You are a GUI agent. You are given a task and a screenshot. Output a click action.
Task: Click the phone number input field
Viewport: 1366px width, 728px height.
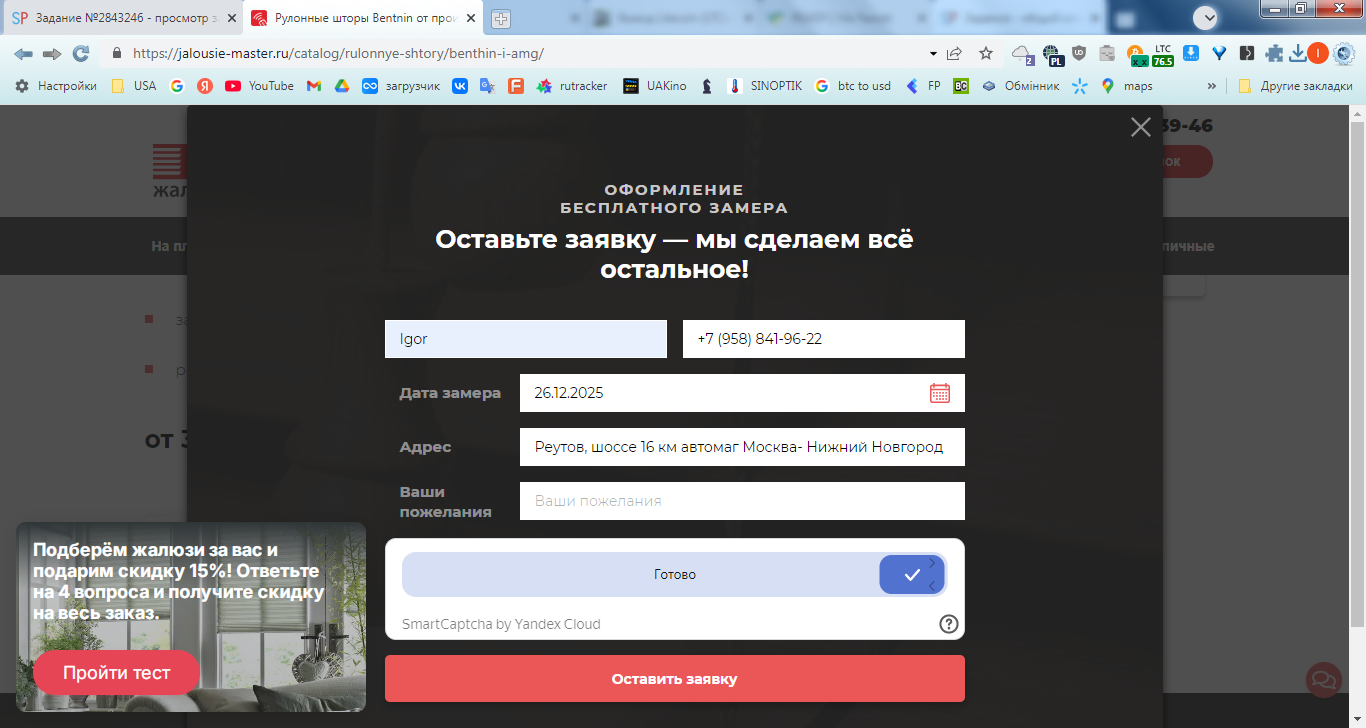click(824, 339)
